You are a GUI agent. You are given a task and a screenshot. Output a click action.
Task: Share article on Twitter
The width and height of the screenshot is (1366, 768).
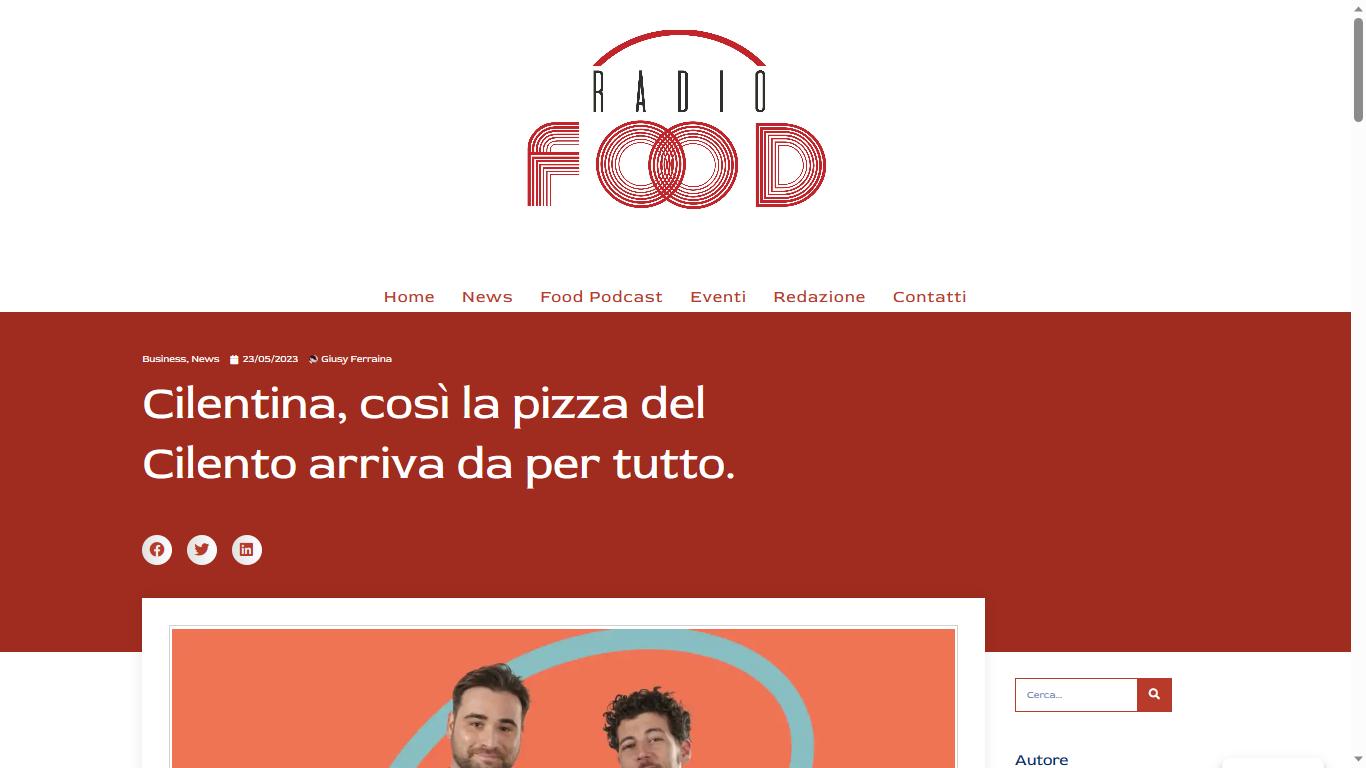pyautogui.click(x=202, y=550)
